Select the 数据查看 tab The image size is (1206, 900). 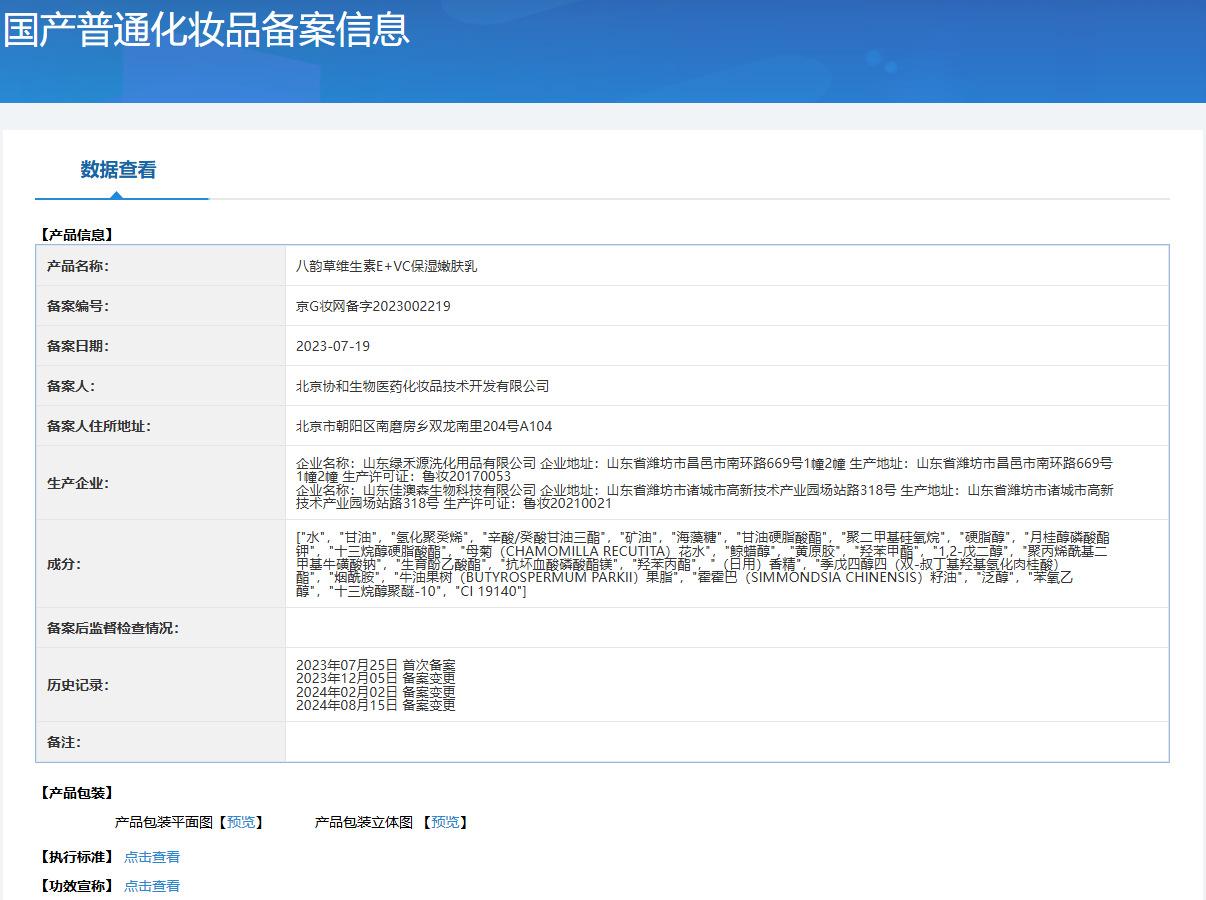coord(118,170)
